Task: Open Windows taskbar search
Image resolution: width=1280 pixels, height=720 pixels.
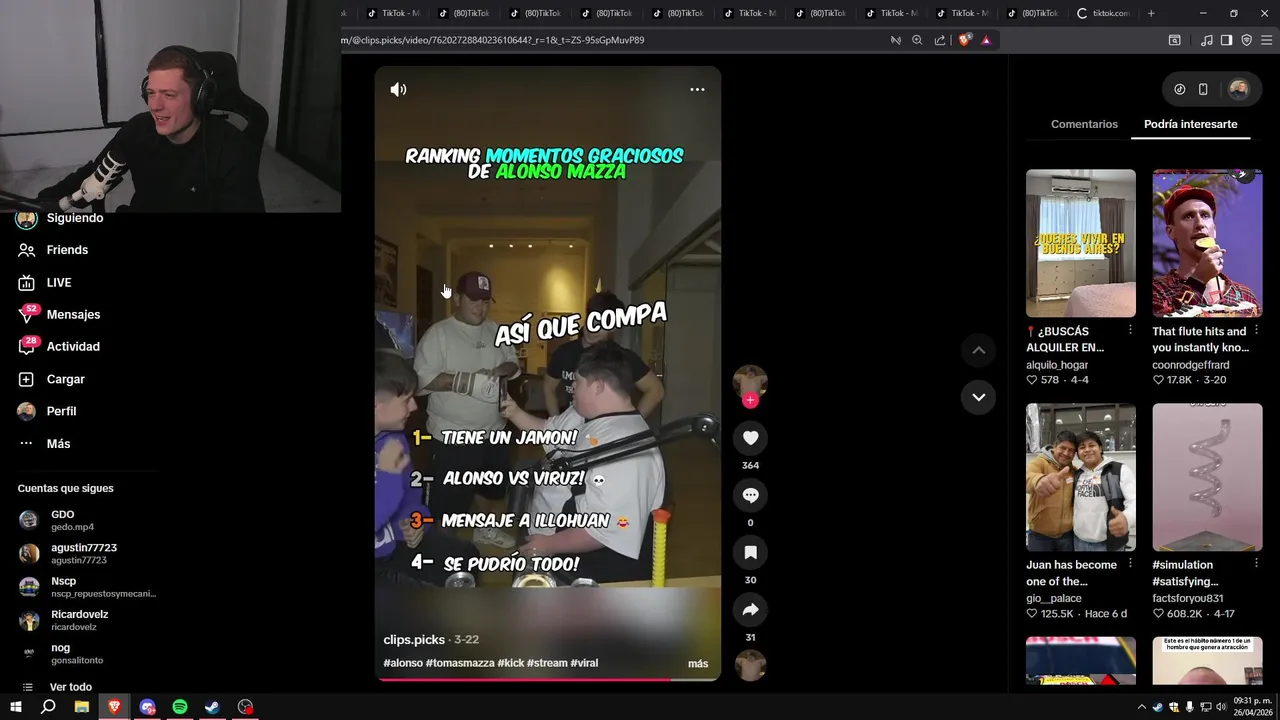Action: pyautogui.click(x=48, y=707)
